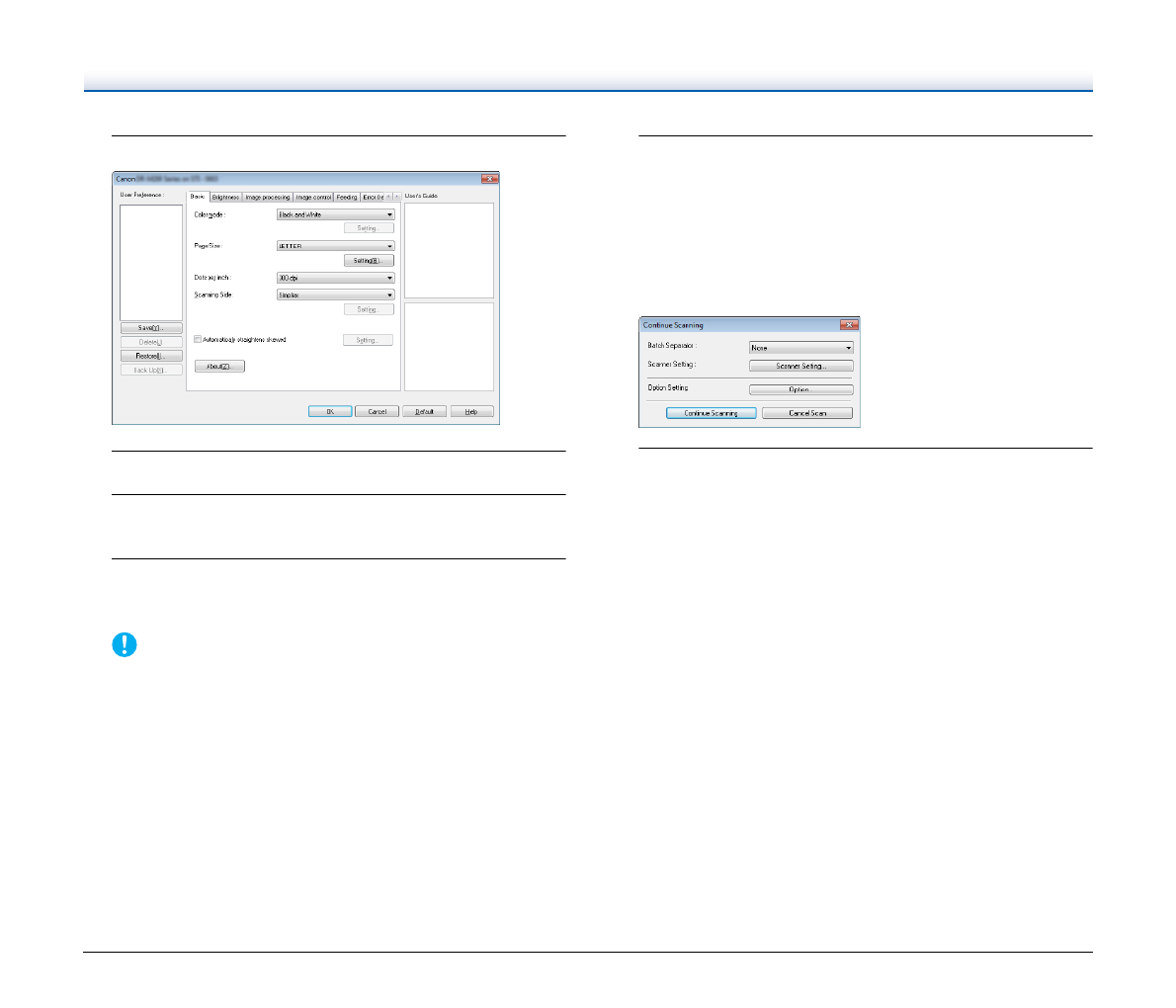Toggle the Automatically straightens skewed checkbox
The image size is (1176, 1008).
click(198, 339)
